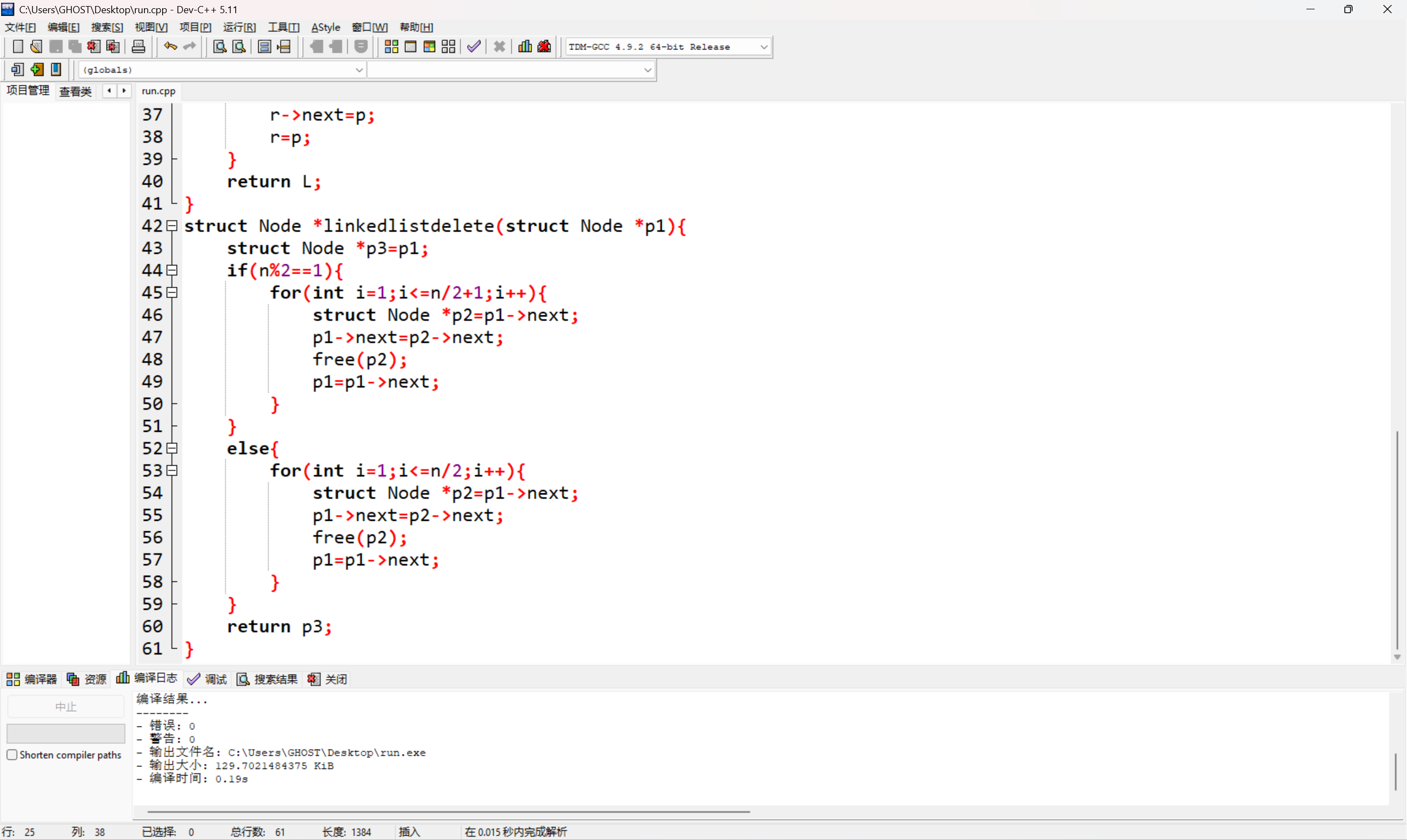Image resolution: width=1407 pixels, height=840 pixels.
Task: Click the Print toolbar icon
Action: point(138,47)
